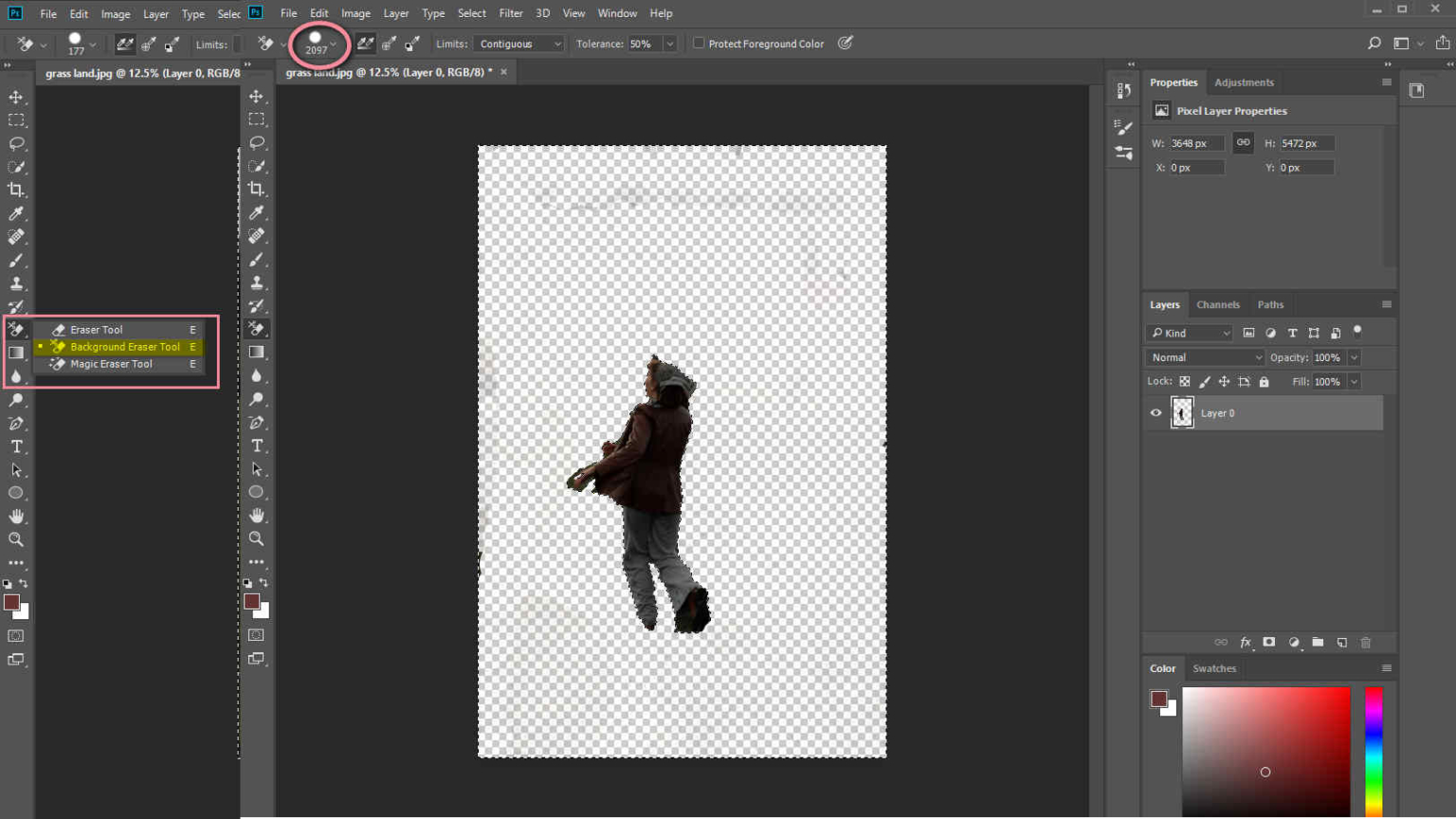Image resolution: width=1456 pixels, height=819 pixels.
Task: Select the Horizontal Type tool
Action: coord(16,446)
